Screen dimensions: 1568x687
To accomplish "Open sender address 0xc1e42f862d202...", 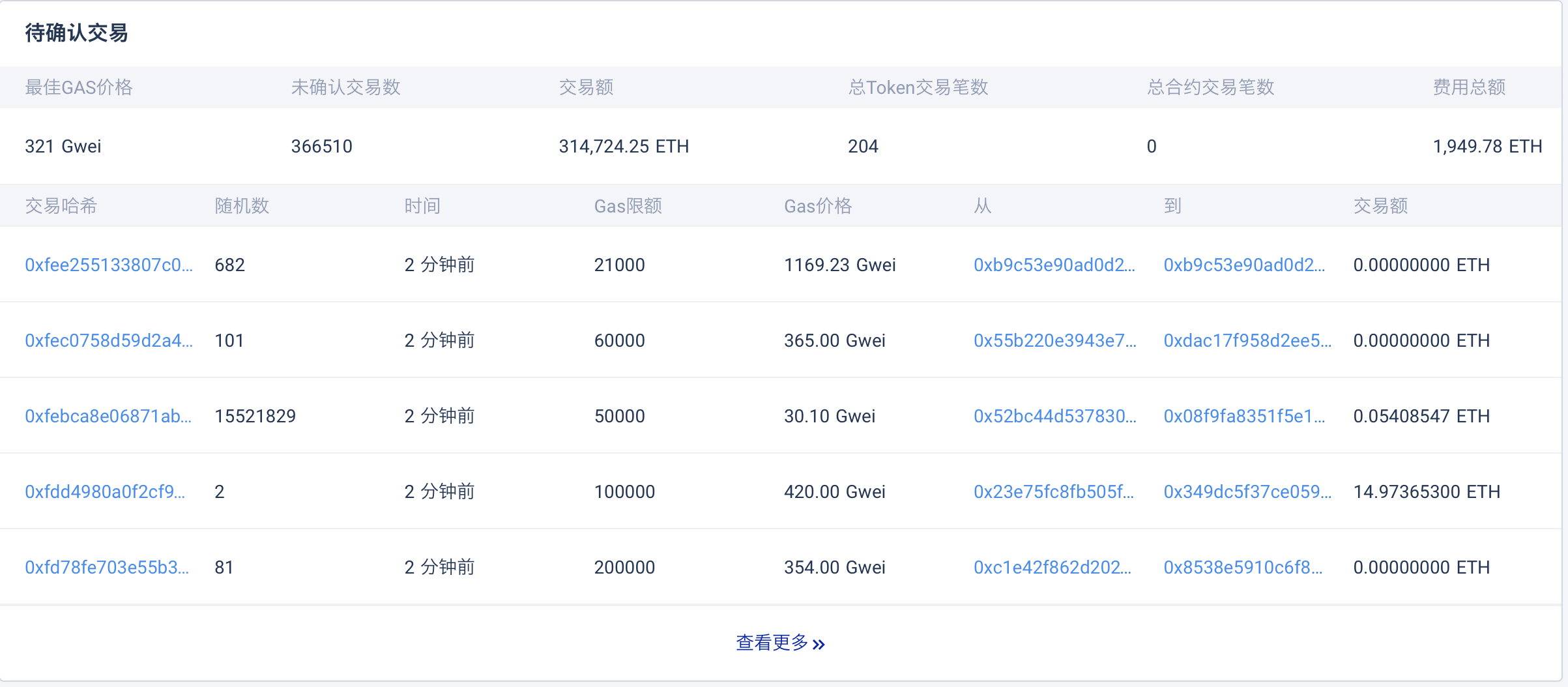I will 1053,567.
